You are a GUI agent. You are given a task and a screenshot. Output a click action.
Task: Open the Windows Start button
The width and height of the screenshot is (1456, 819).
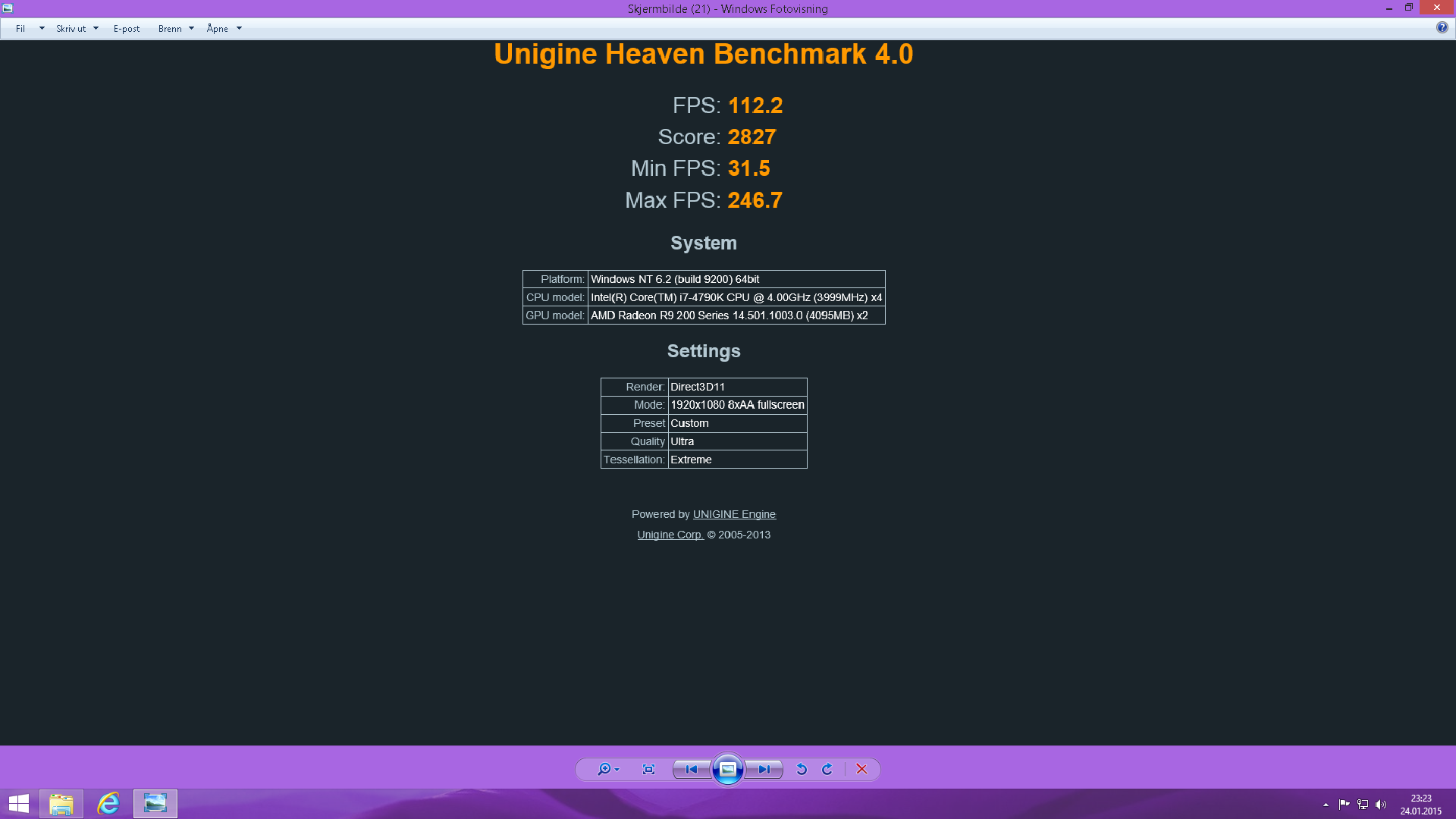[x=18, y=804]
